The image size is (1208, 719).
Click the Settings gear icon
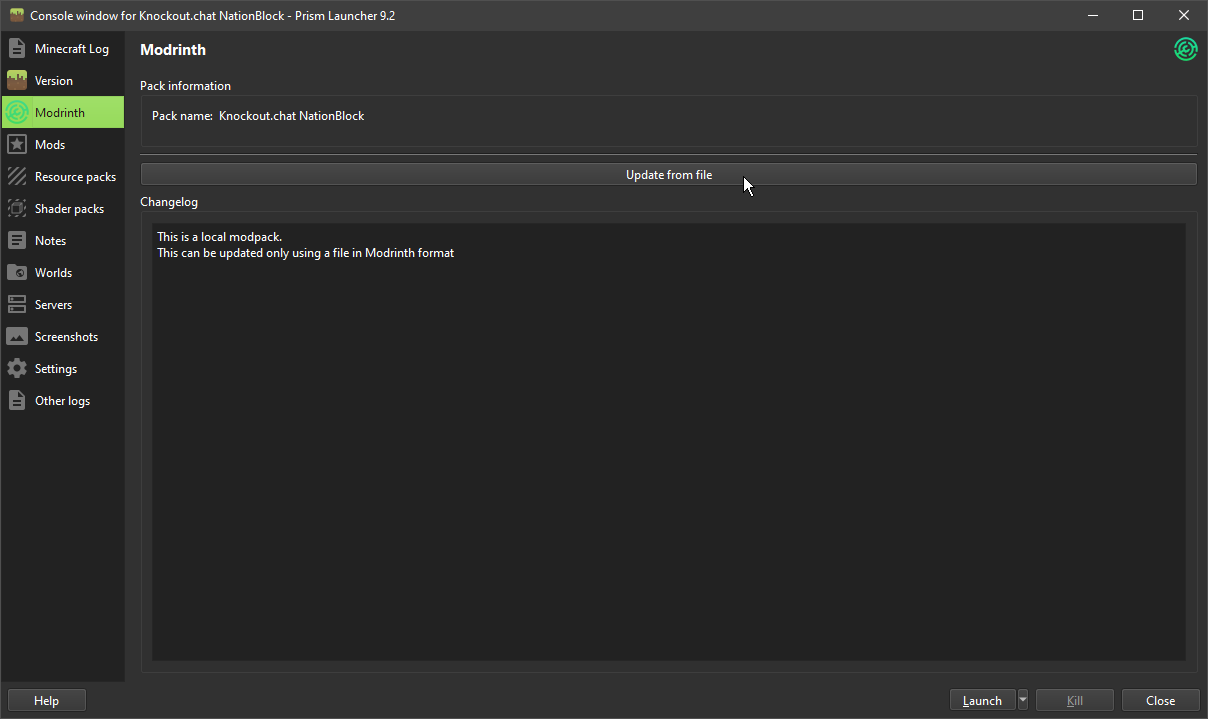click(17, 368)
